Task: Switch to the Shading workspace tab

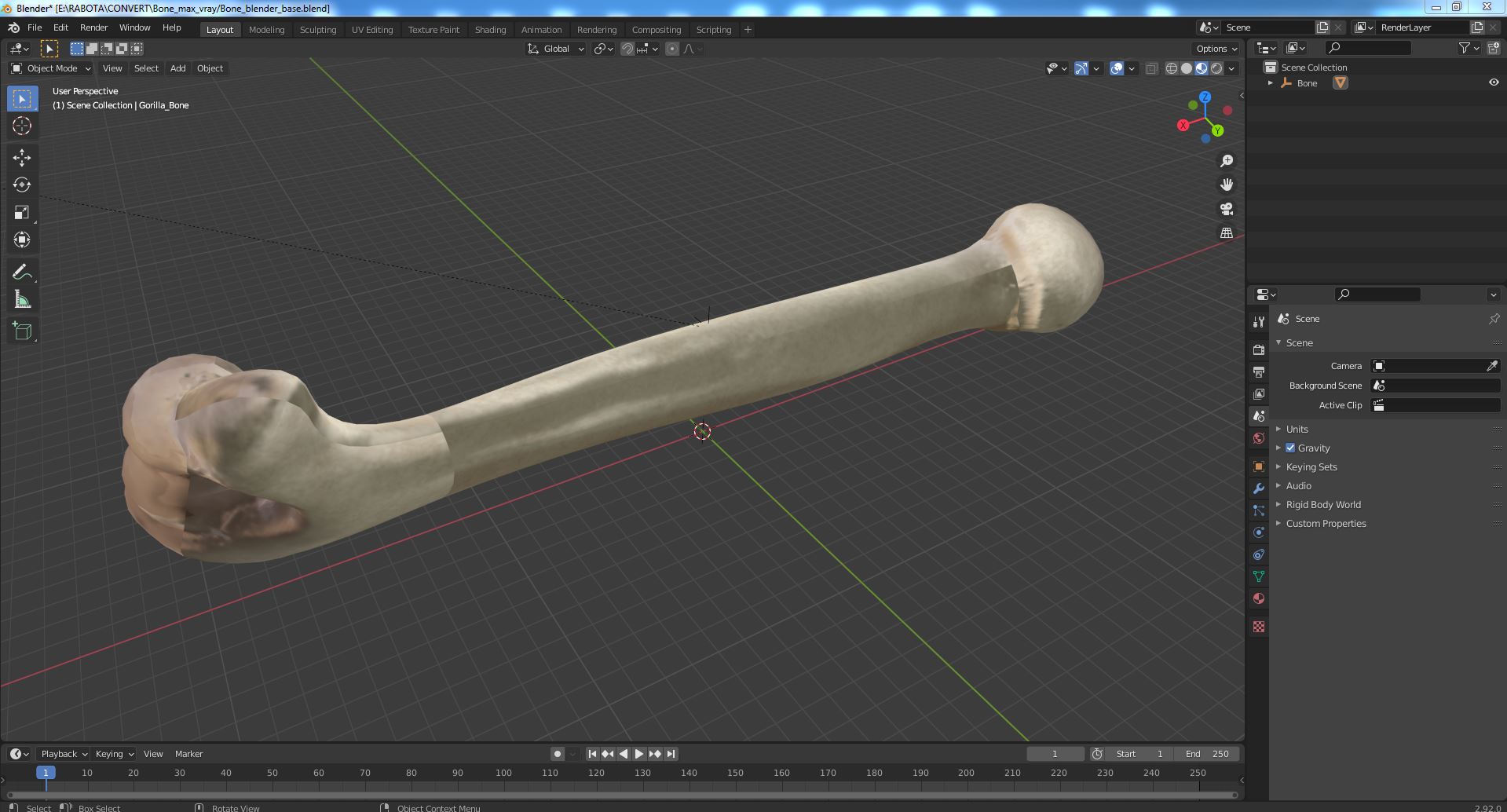Action: (x=490, y=30)
